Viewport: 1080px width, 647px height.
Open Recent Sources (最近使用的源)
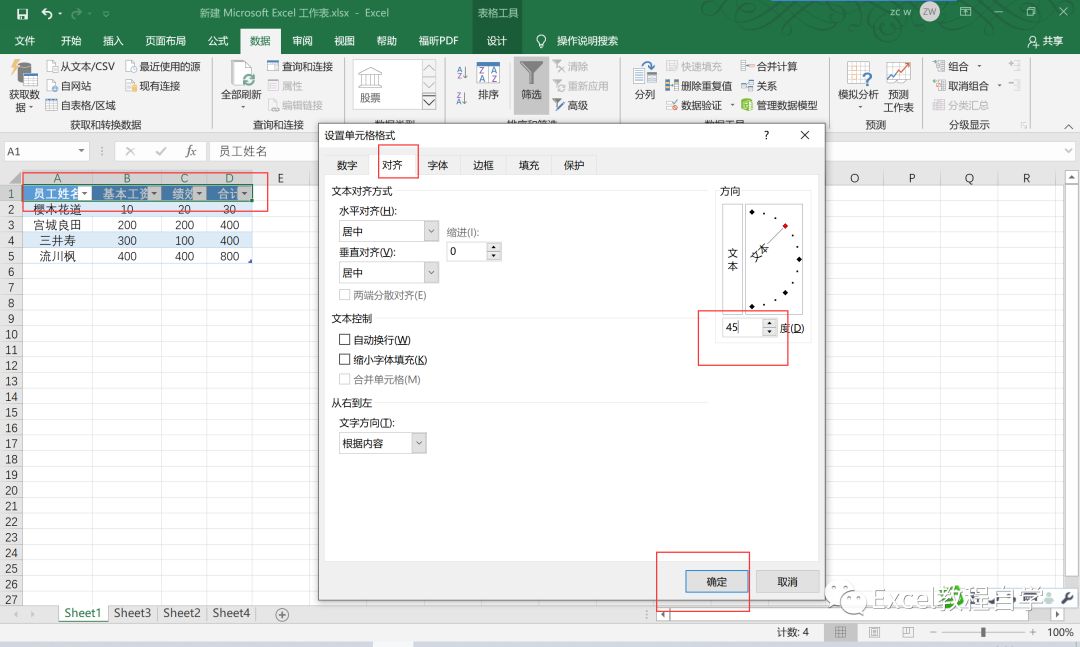tap(163, 66)
